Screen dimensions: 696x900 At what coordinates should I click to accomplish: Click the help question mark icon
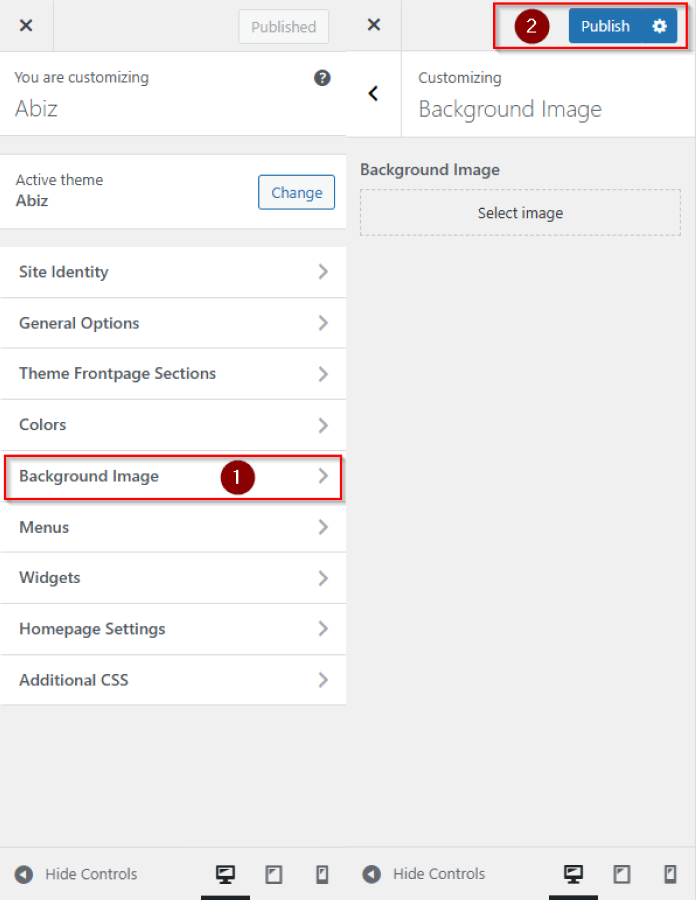[x=322, y=78]
